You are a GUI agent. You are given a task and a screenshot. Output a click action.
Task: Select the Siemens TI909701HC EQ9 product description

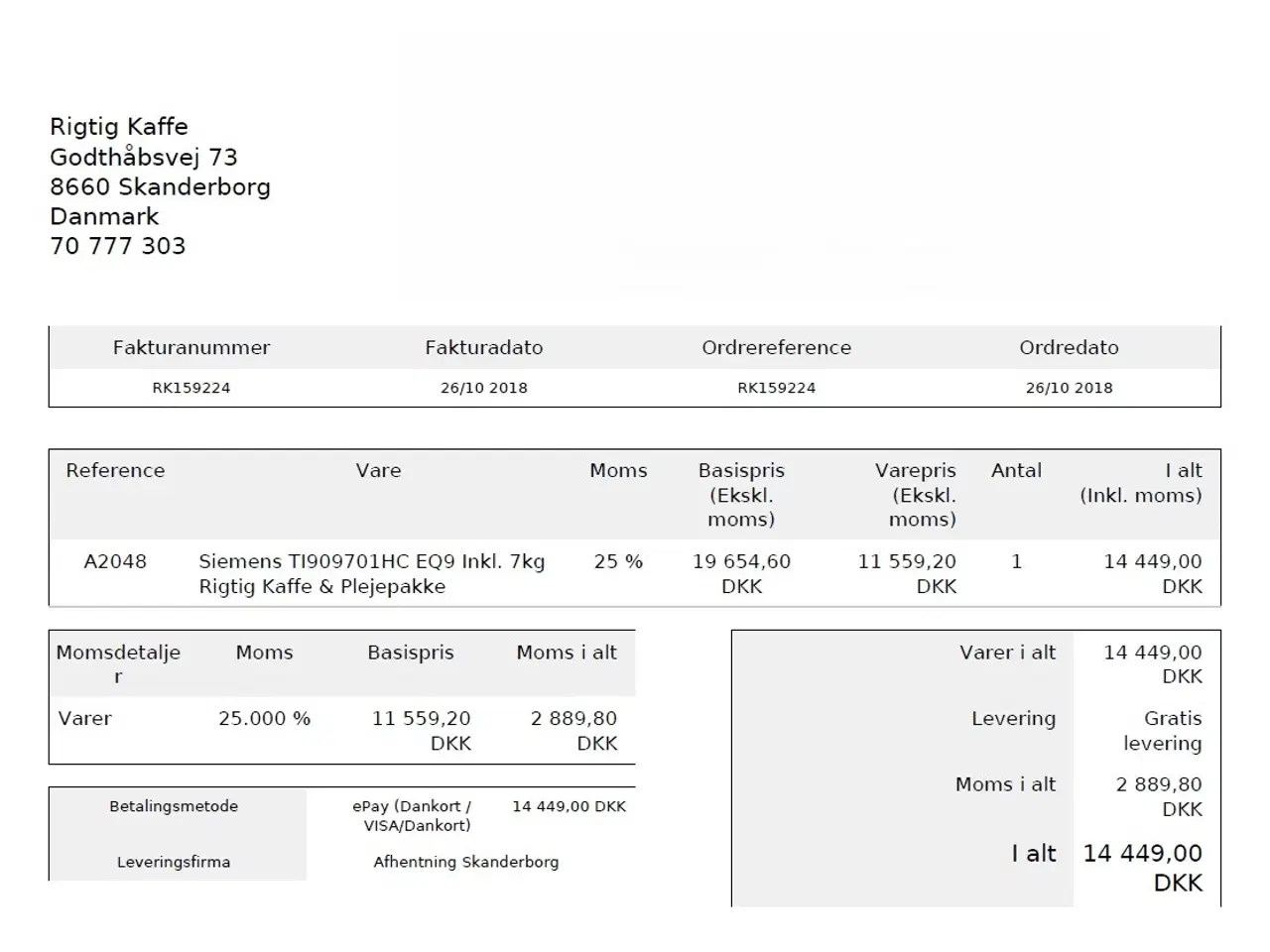pyautogui.click(x=372, y=574)
